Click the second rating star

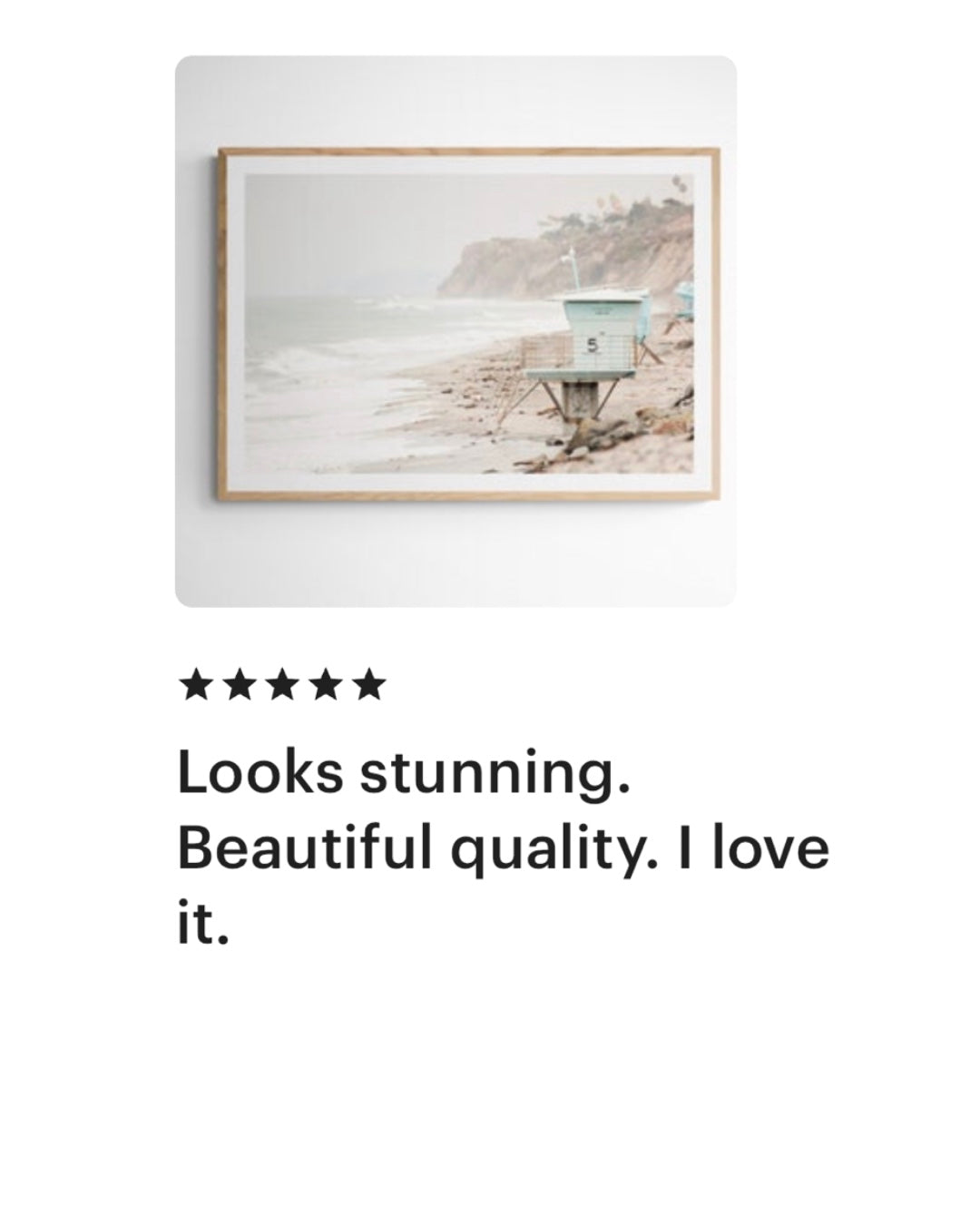[x=239, y=685]
